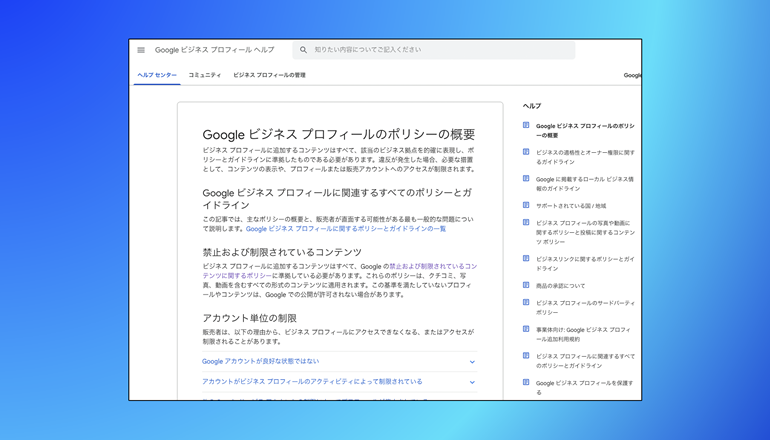The width and height of the screenshot is (770, 440).
Task: Open ポリシーとガイドラインの一覧 link in article
Action: (x=346, y=229)
